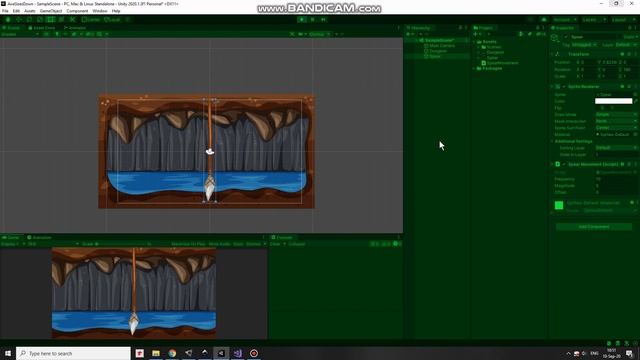Open the Tag dropdown in Inspector
The image size is (640, 360).
[x=584, y=44]
